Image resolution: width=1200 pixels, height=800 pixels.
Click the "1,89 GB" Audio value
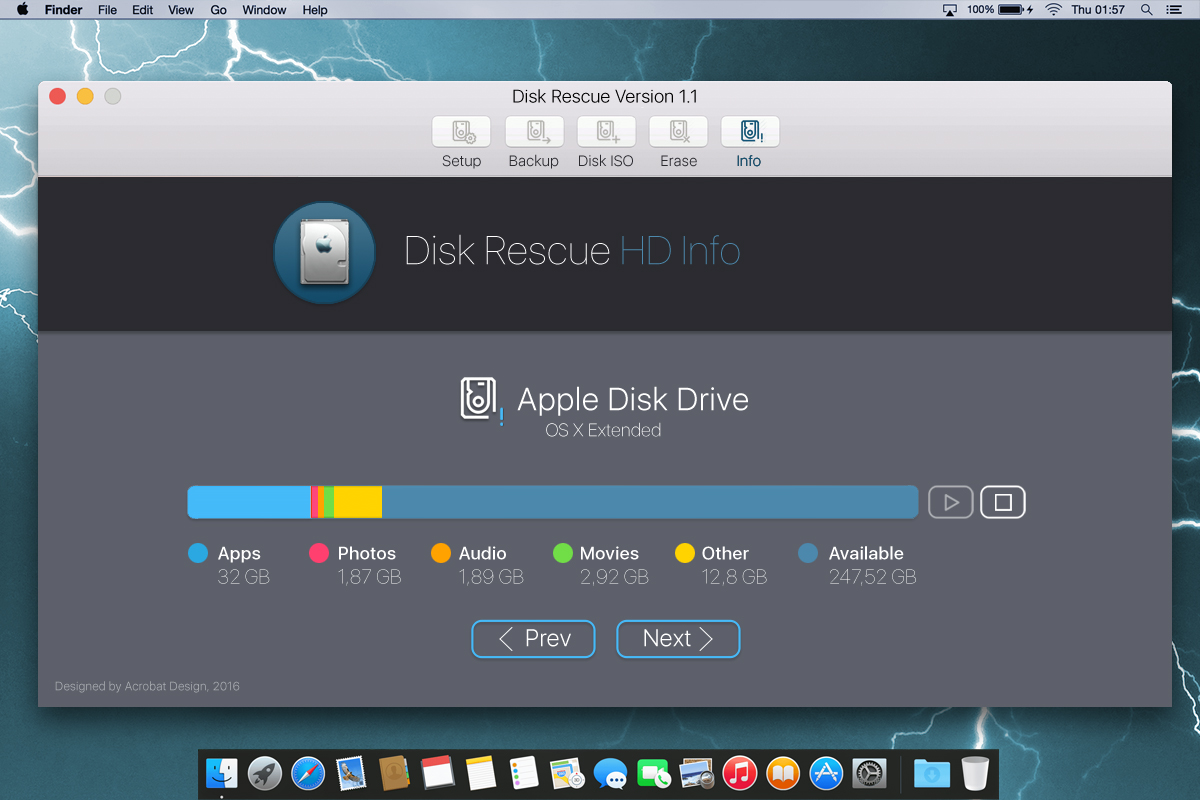click(491, 577)
